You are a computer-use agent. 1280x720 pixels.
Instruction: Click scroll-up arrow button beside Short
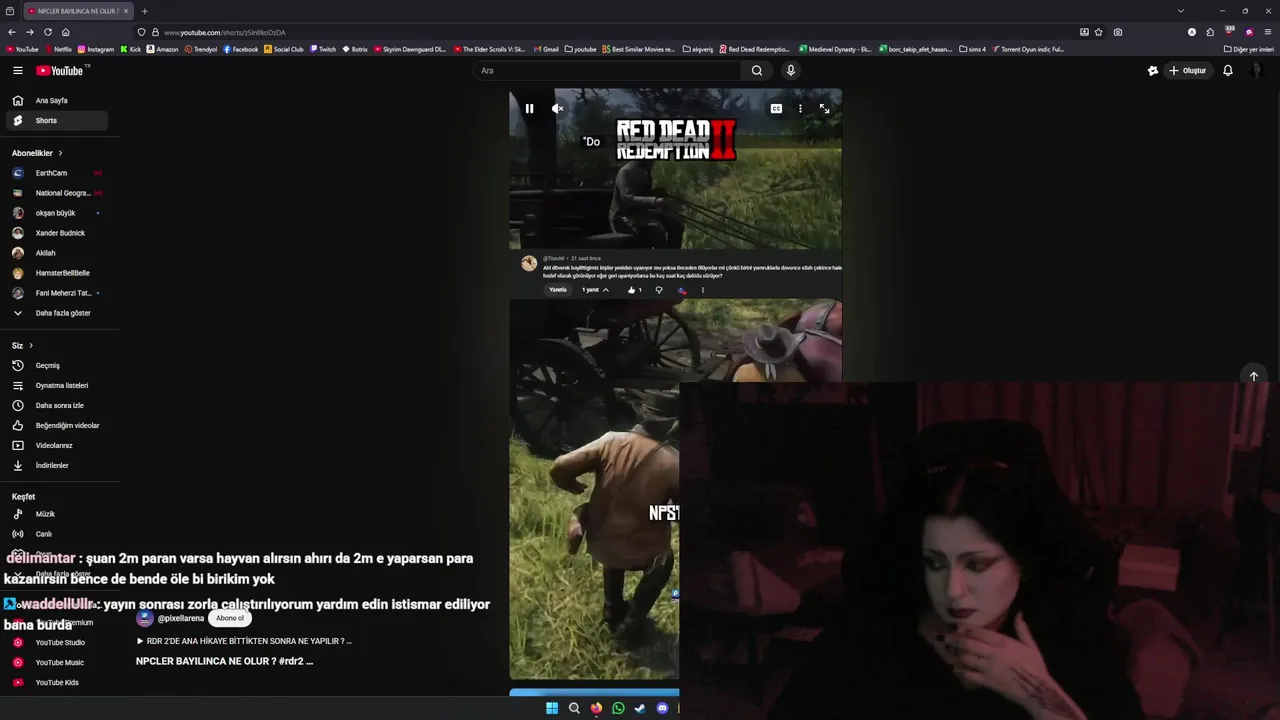coord(1253,376)
